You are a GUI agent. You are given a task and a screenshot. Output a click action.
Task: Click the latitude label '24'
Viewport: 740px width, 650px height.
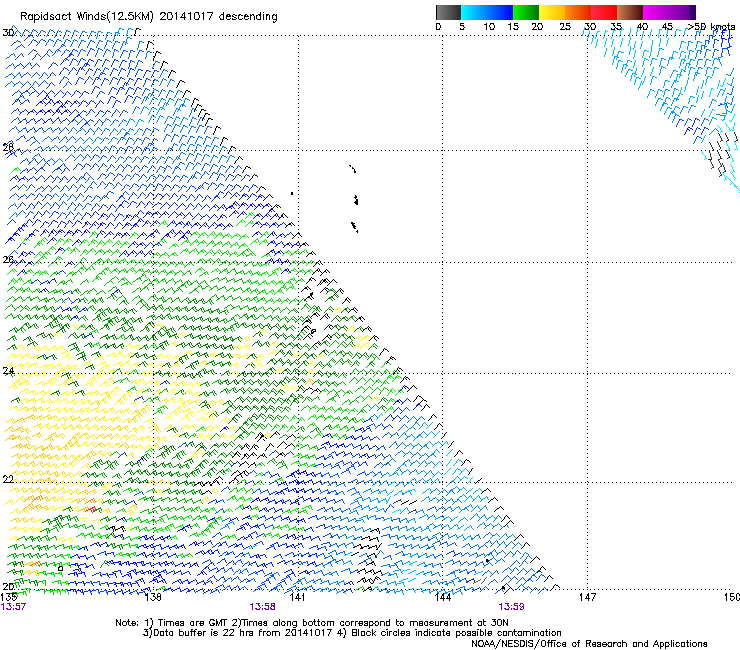click(8, 371)
